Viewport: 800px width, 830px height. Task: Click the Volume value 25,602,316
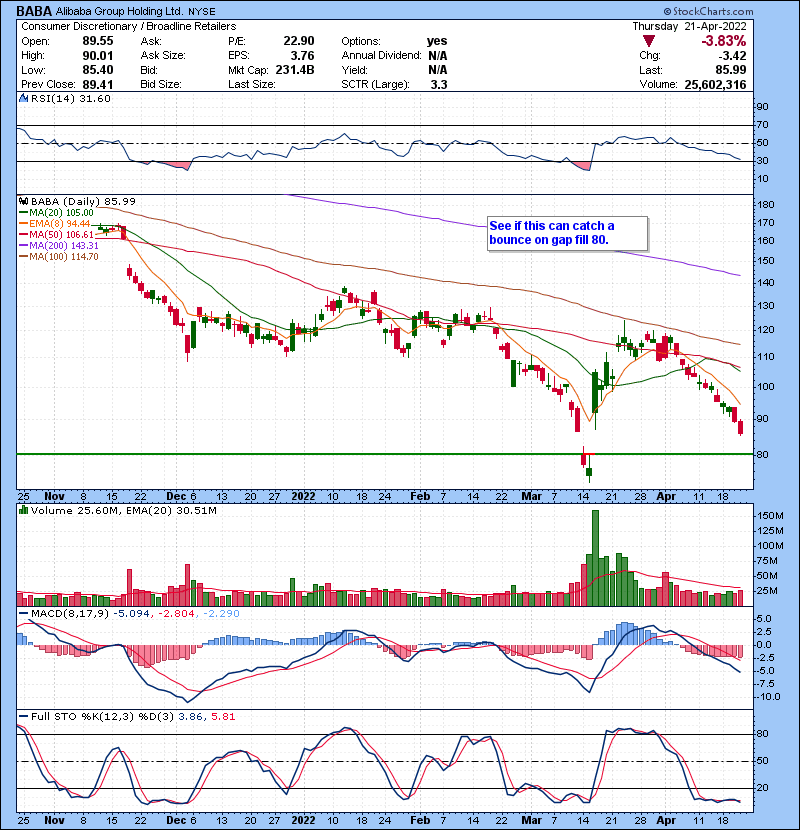click(715, 84)
